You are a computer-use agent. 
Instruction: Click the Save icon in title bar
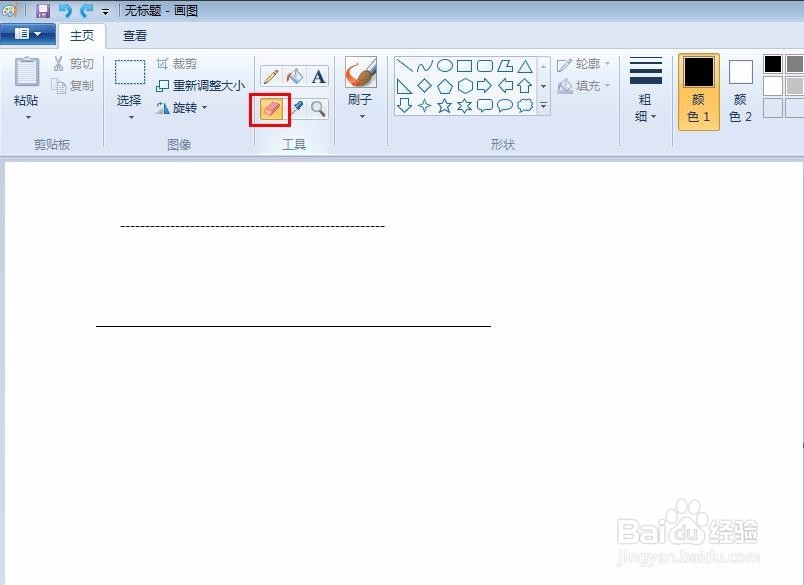[x=43, y=10]
